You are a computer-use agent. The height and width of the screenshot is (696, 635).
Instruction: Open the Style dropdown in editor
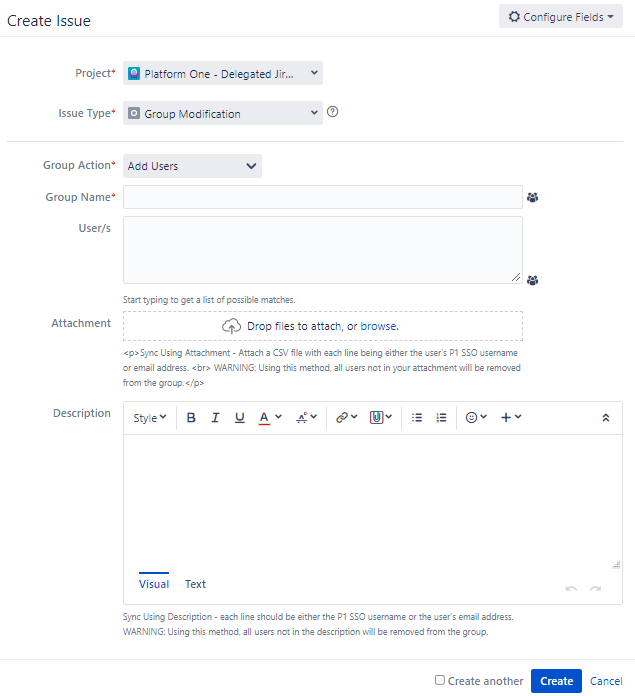point(150,418)
